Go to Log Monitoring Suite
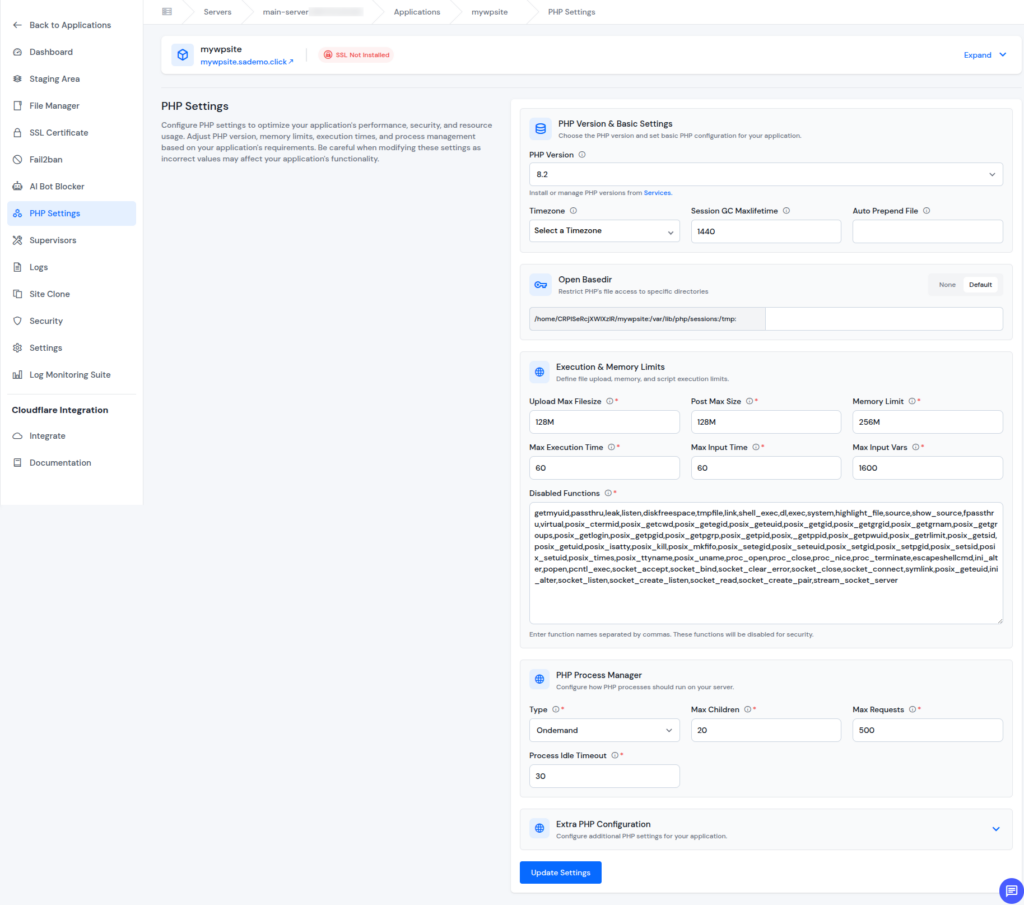 tap(69, 375)
